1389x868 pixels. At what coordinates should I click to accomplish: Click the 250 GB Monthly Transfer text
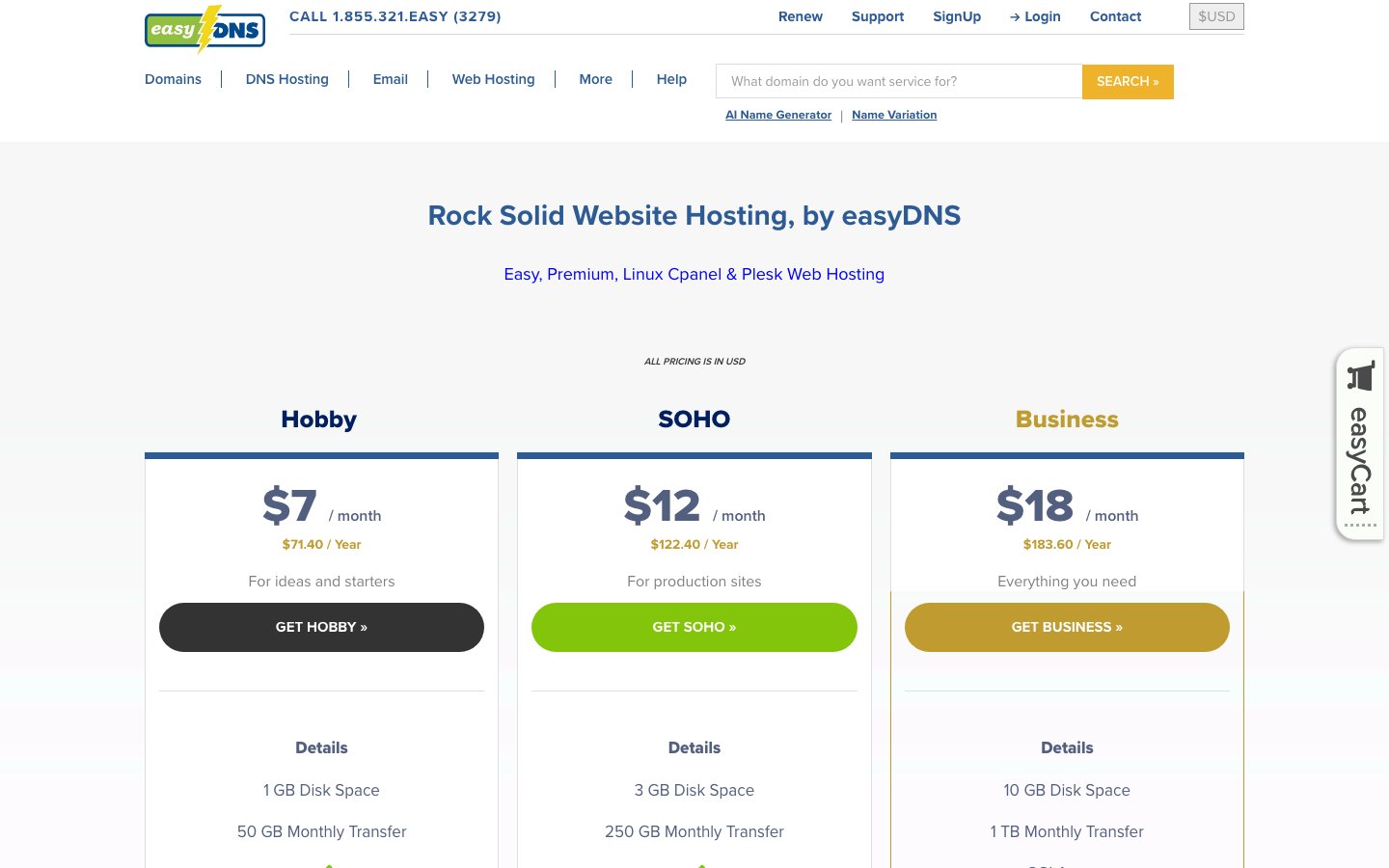pos(694,831)
